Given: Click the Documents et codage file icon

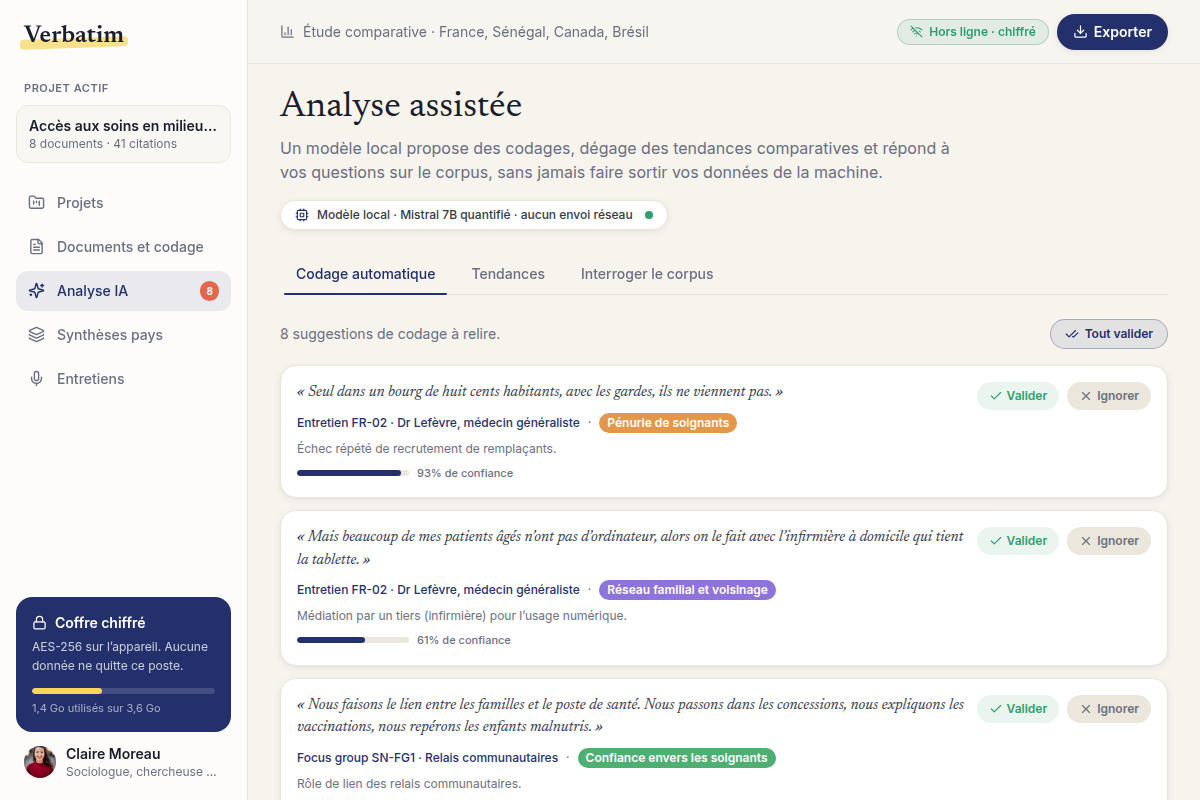Looking at the screenshot, I should (37, 247).
